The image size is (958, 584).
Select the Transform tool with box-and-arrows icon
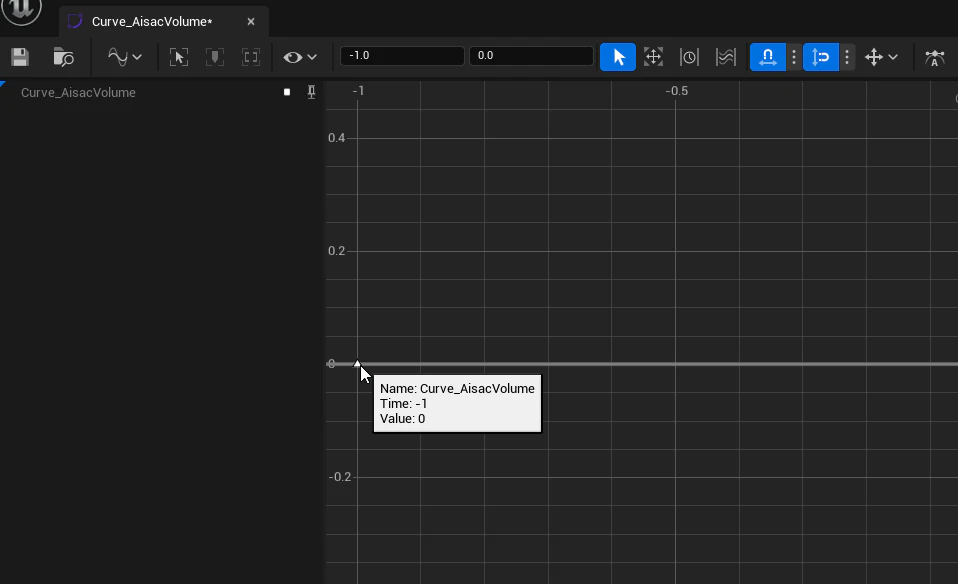coord(653,57)
